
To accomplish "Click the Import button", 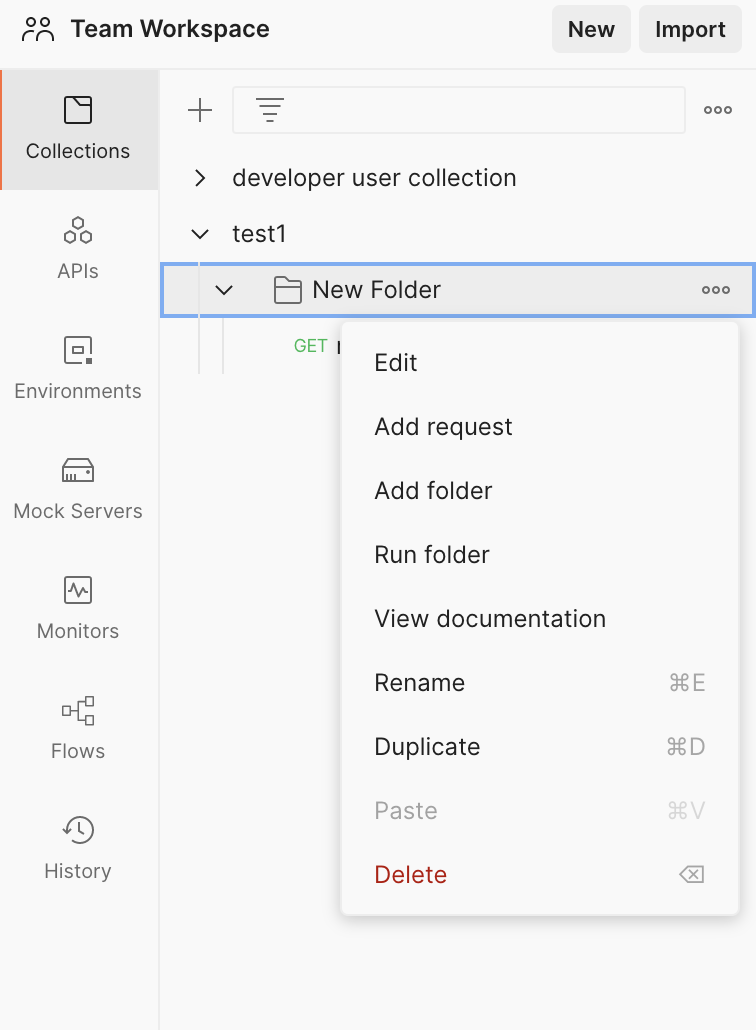I will coord(690,28).
